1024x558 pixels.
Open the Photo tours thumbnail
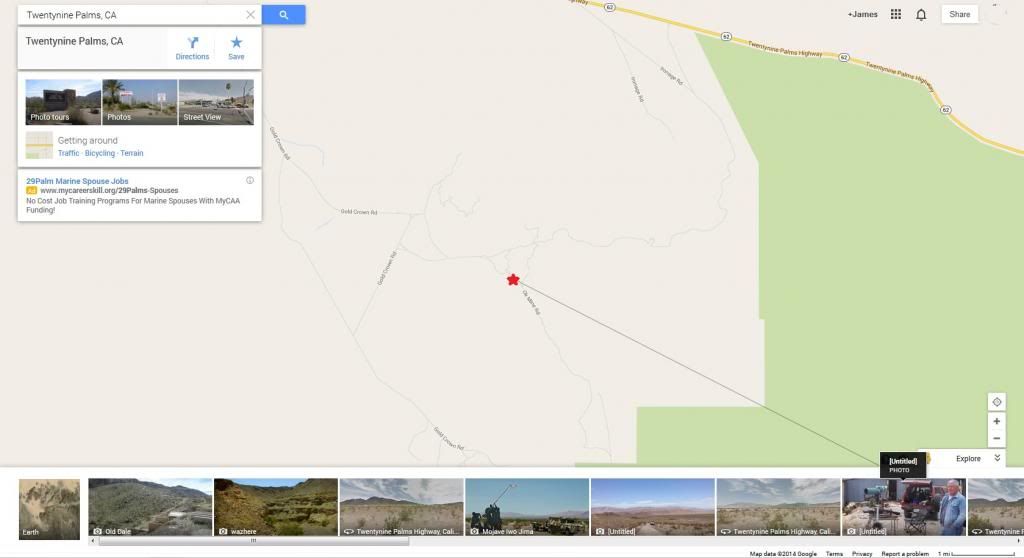click(x=63, y=102)
